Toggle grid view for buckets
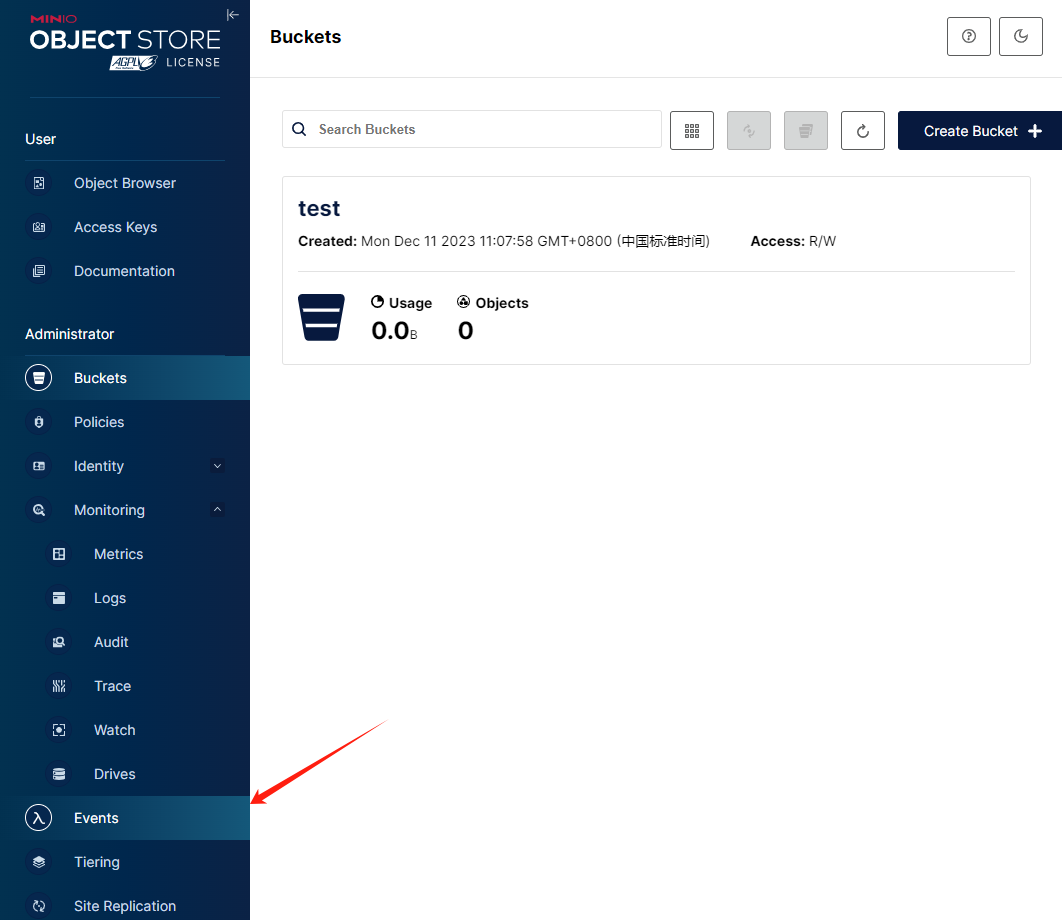Image resolution: width=1062 pixels, height=920 pixels. coord(691,130)
